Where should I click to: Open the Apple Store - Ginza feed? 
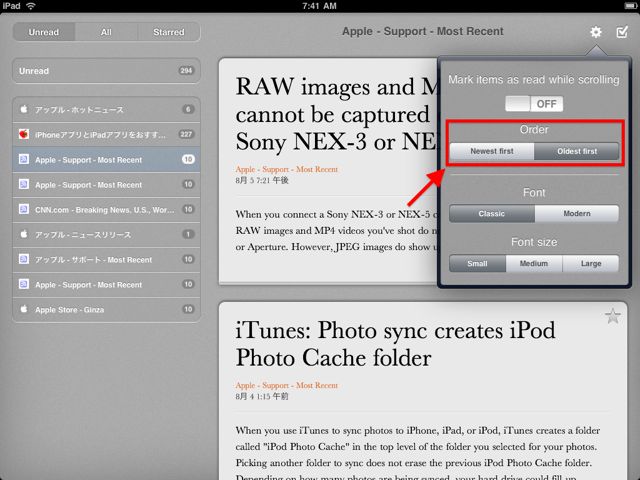[x=106, y=309]
